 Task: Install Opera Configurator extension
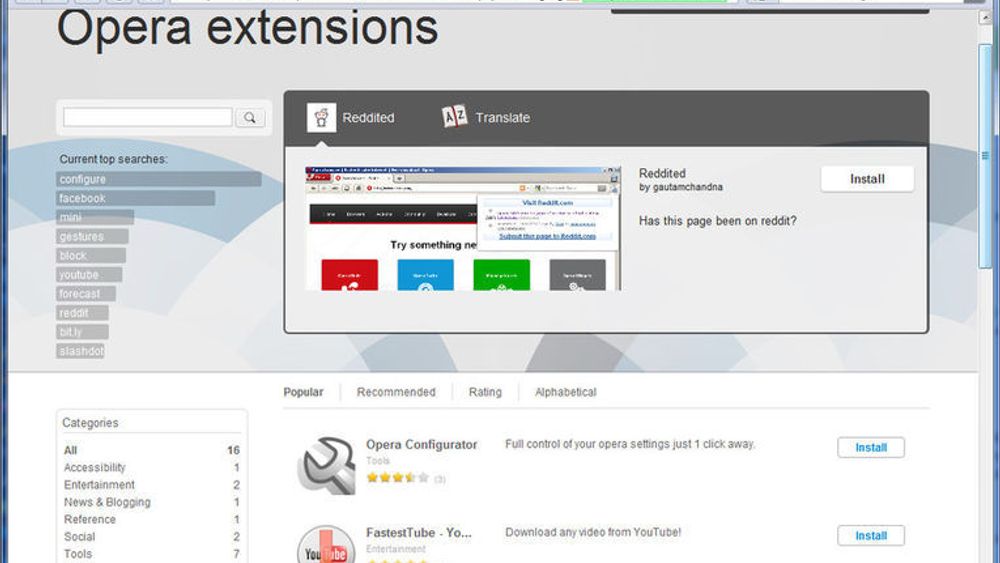pyautogui.click(x=871, y=448)
